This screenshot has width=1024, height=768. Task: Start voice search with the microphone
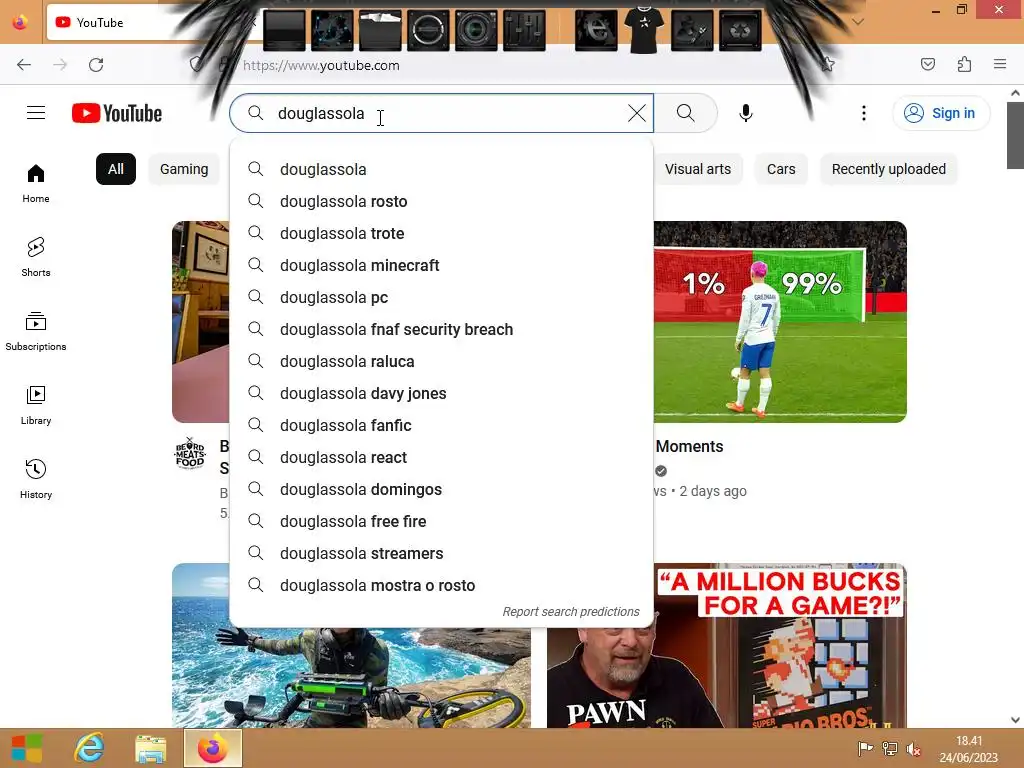[746, 113]
